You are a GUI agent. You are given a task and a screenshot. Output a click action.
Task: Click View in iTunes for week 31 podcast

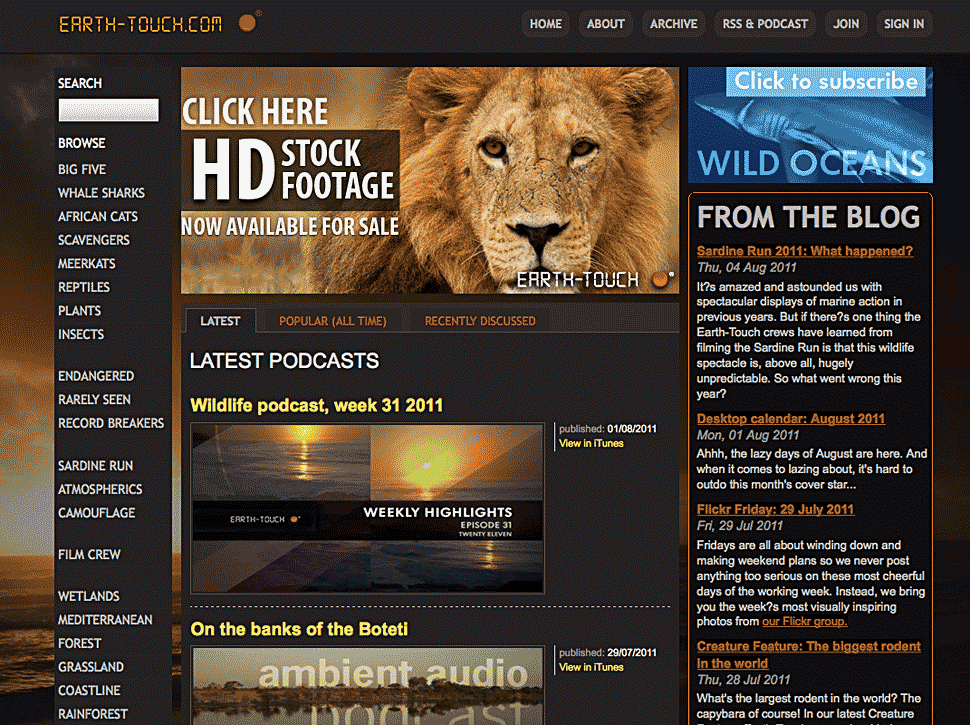591,444
